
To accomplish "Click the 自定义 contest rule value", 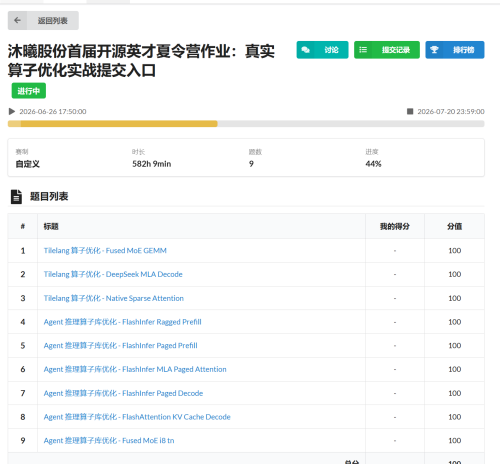I will [x=28, y=164].
